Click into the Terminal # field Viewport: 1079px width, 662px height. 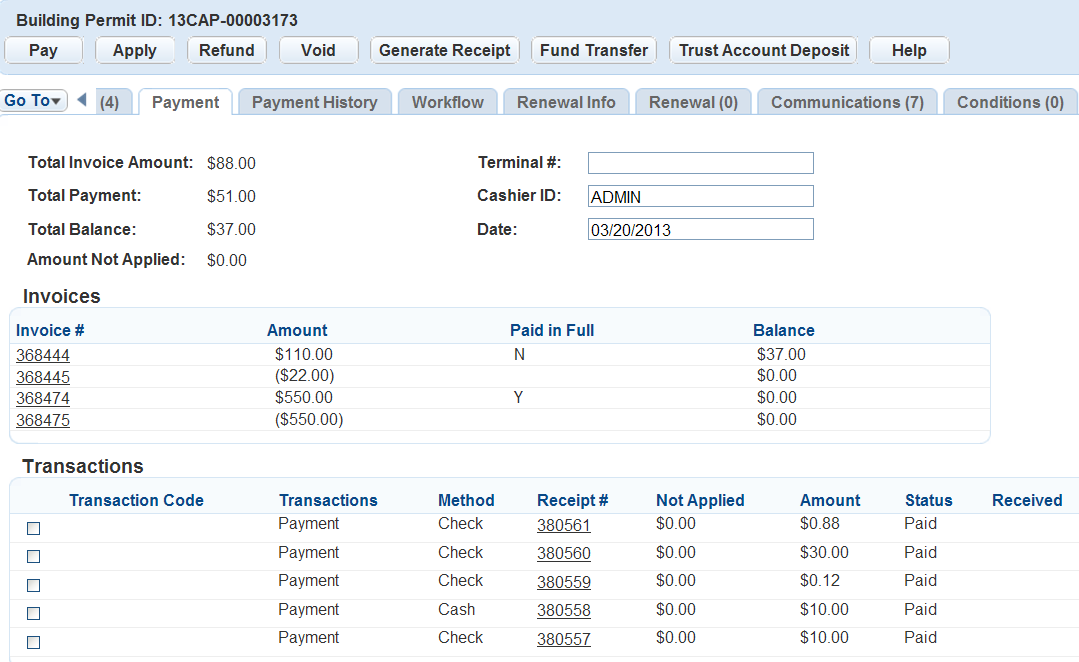click(x=700, y=163)
